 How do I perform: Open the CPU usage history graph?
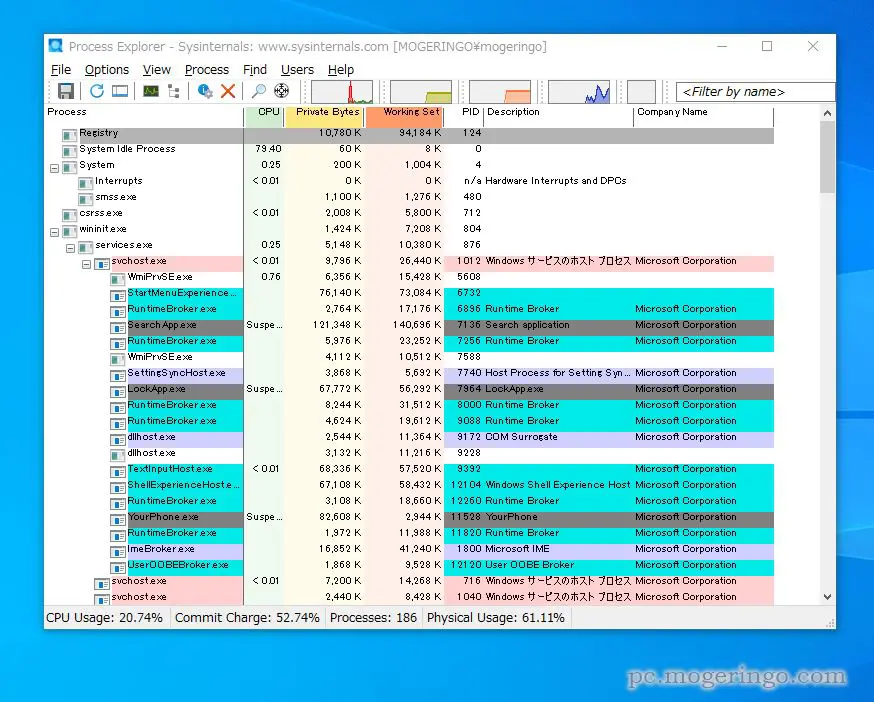click(342, 92)
